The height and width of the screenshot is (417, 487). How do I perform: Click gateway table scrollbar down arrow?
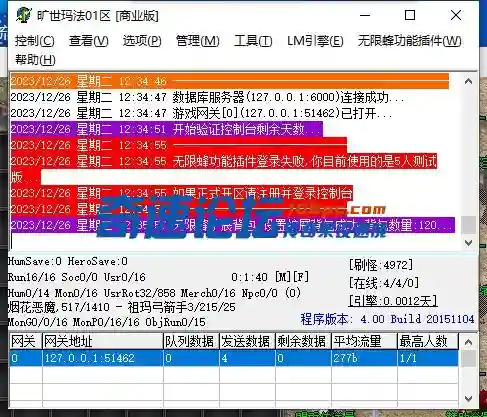tap(468, 398)
